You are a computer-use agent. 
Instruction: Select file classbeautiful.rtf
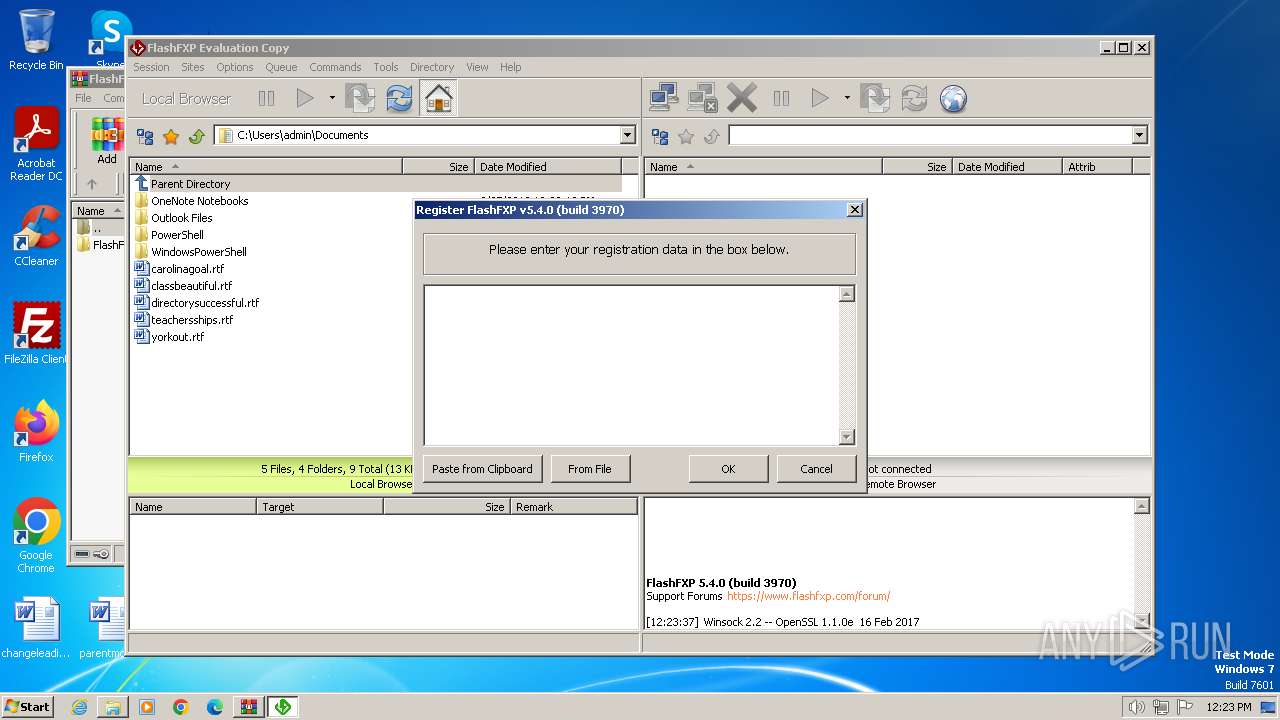pyautogui.click(x=191, y=286)
